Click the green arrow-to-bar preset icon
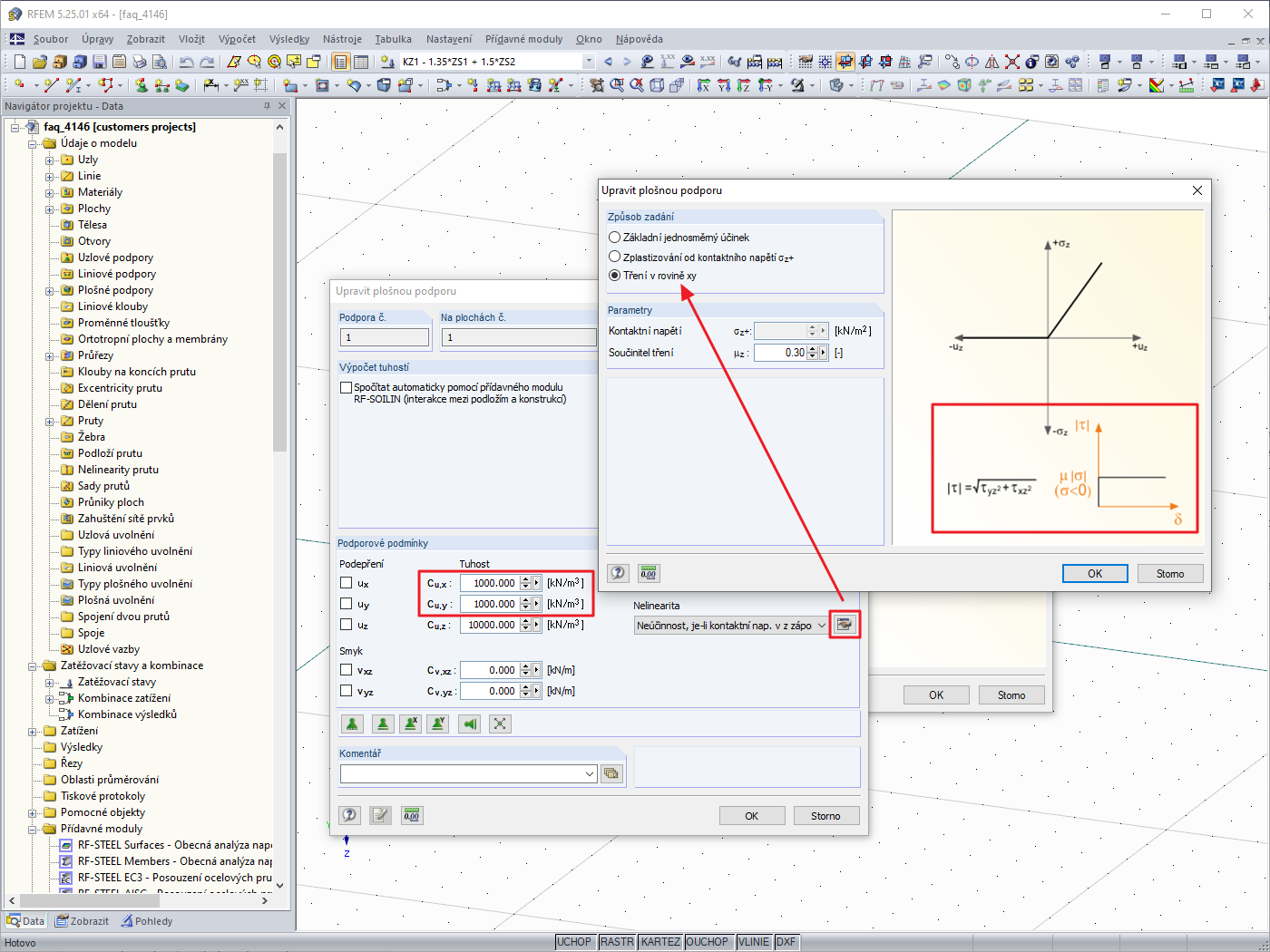The image size is (1270, 952). tap(470, 724)
